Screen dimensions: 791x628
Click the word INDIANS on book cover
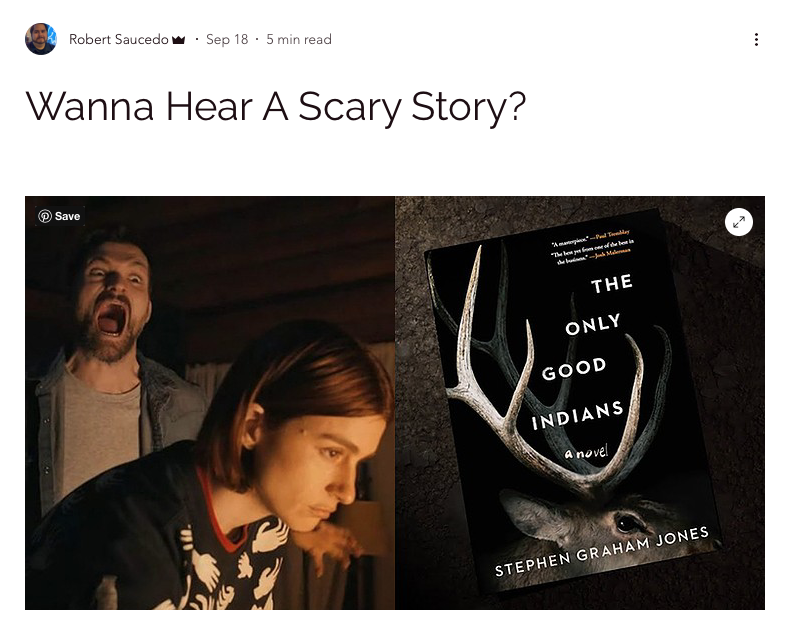(x=577, y=416)
